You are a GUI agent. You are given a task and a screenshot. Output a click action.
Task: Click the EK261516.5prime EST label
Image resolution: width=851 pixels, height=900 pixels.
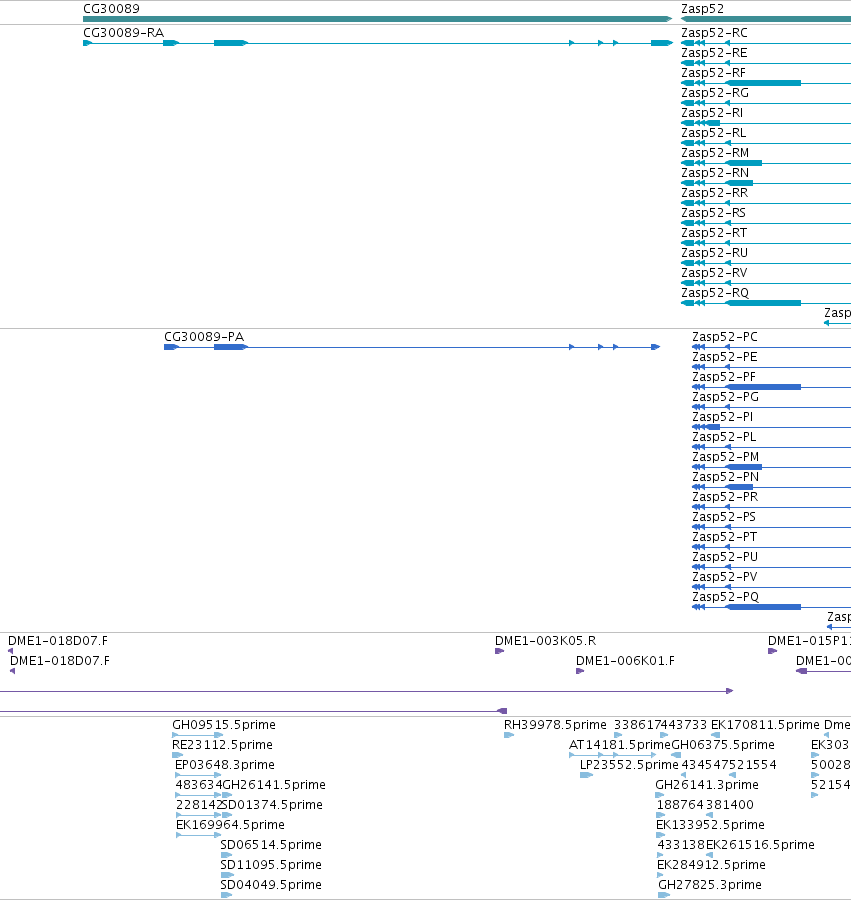tap(760, 845)
